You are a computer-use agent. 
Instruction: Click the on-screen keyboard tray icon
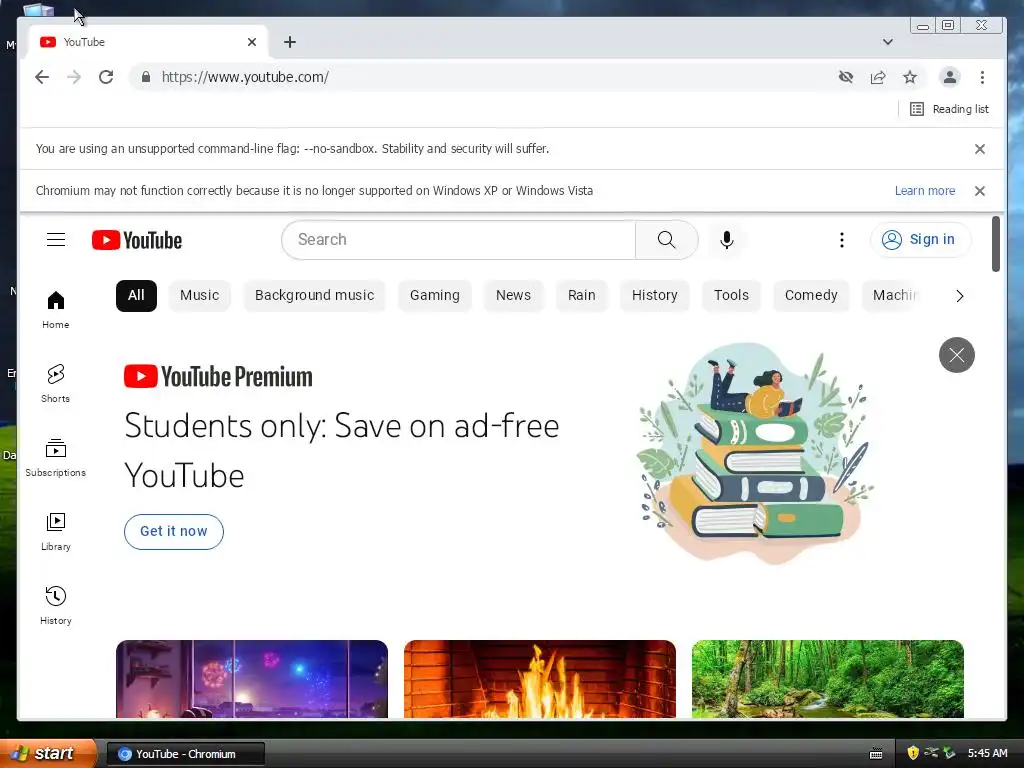tap(876, 754)
